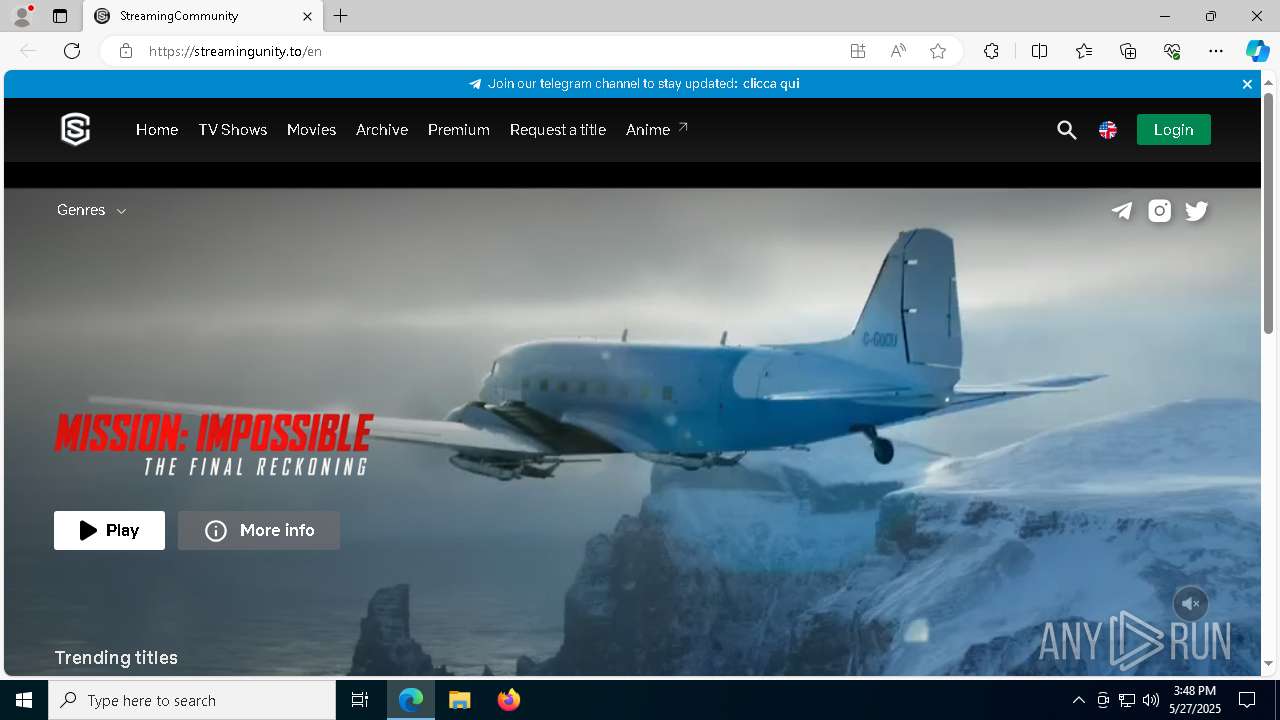Click the browser address bar URL

point(235,51)
